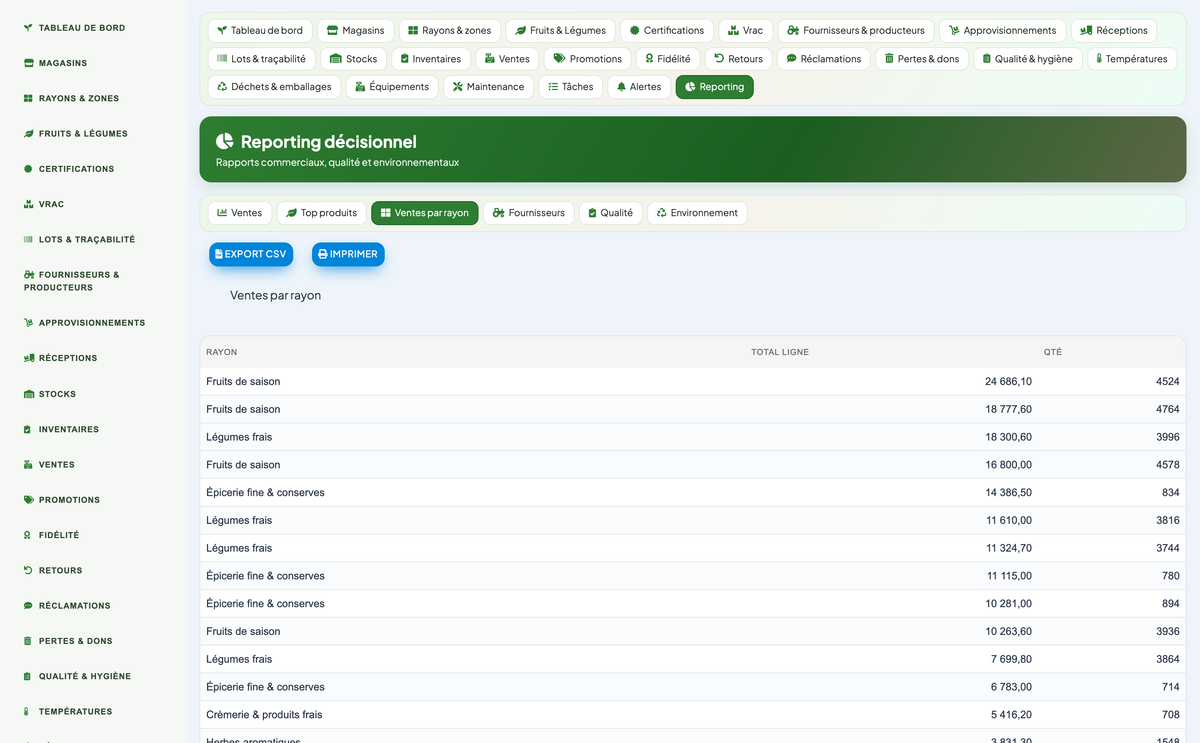Click the file icon on Export CSV button

click(219, 255)
